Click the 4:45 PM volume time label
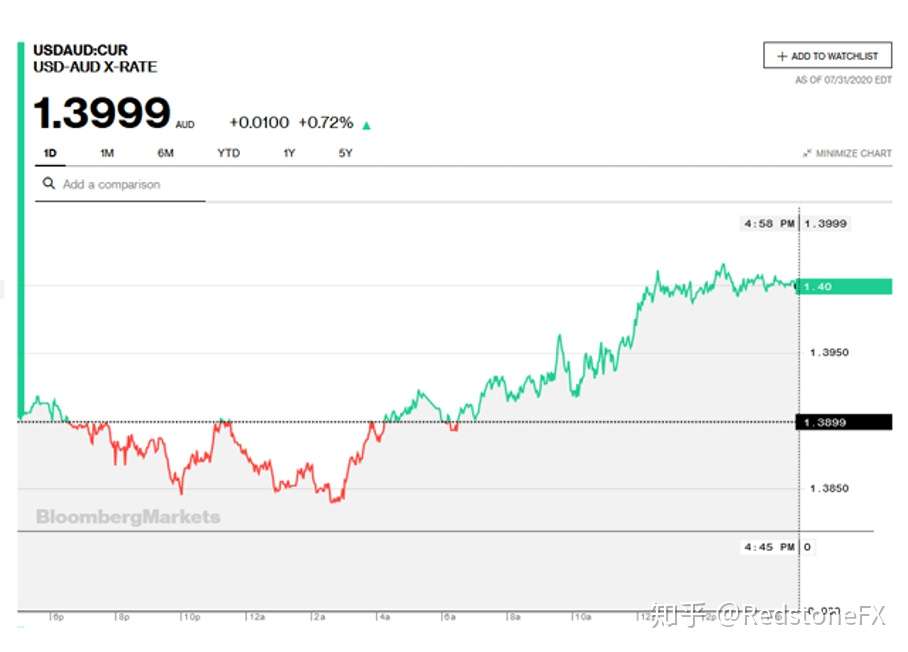The image size is (908, 652). pos(769,547)
